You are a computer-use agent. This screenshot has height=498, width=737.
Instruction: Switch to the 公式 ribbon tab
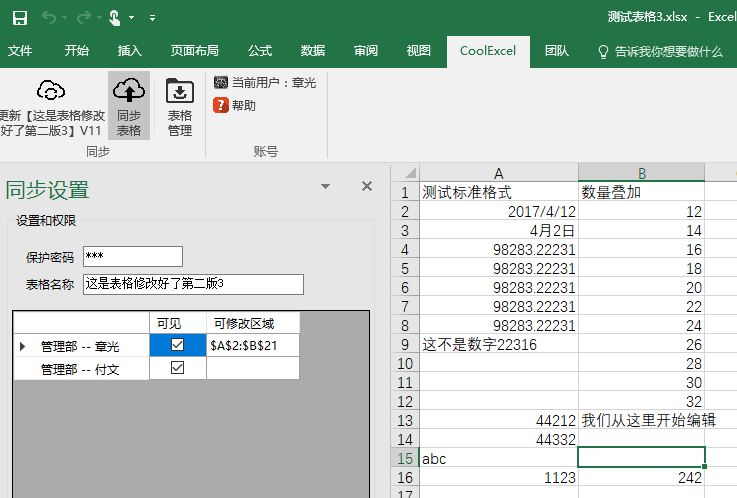click(260, 51)
